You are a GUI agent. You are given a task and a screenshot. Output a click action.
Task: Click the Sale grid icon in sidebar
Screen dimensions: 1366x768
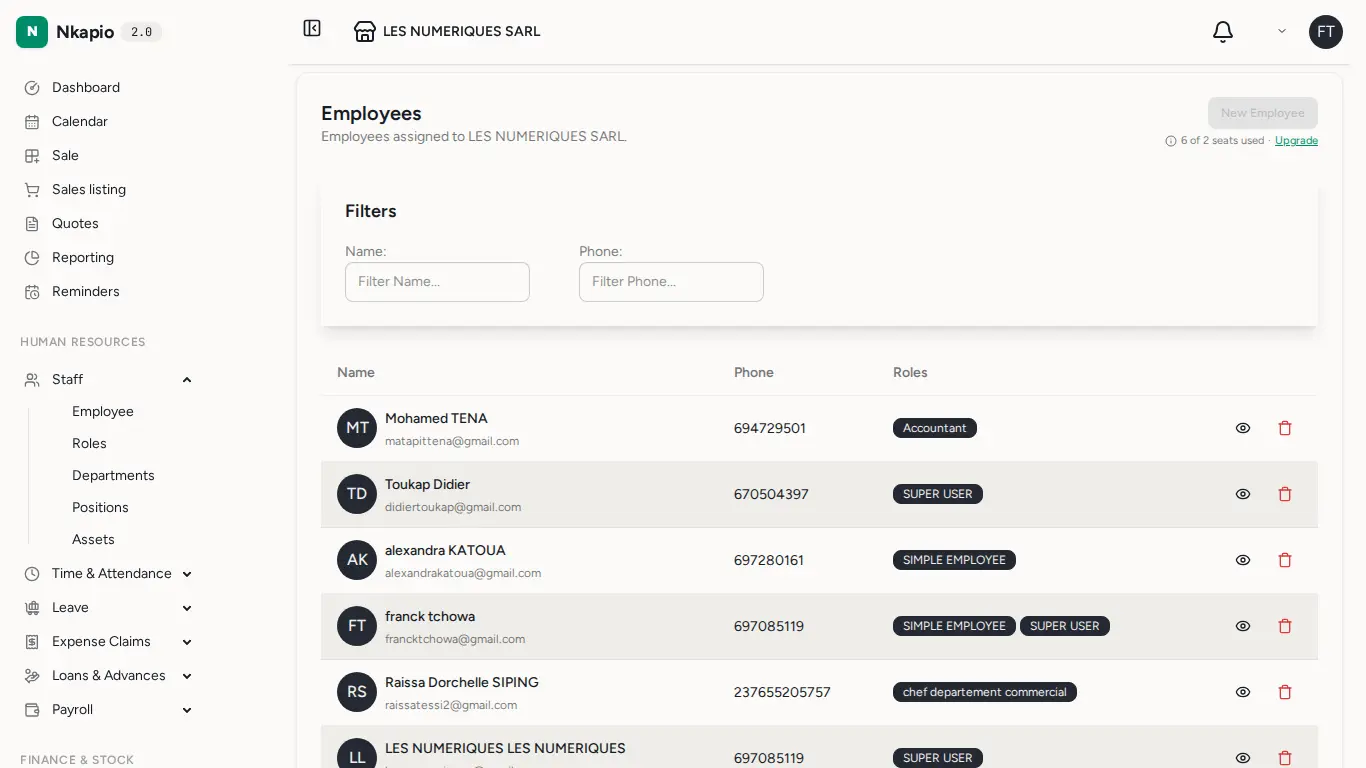coord(32,156)
